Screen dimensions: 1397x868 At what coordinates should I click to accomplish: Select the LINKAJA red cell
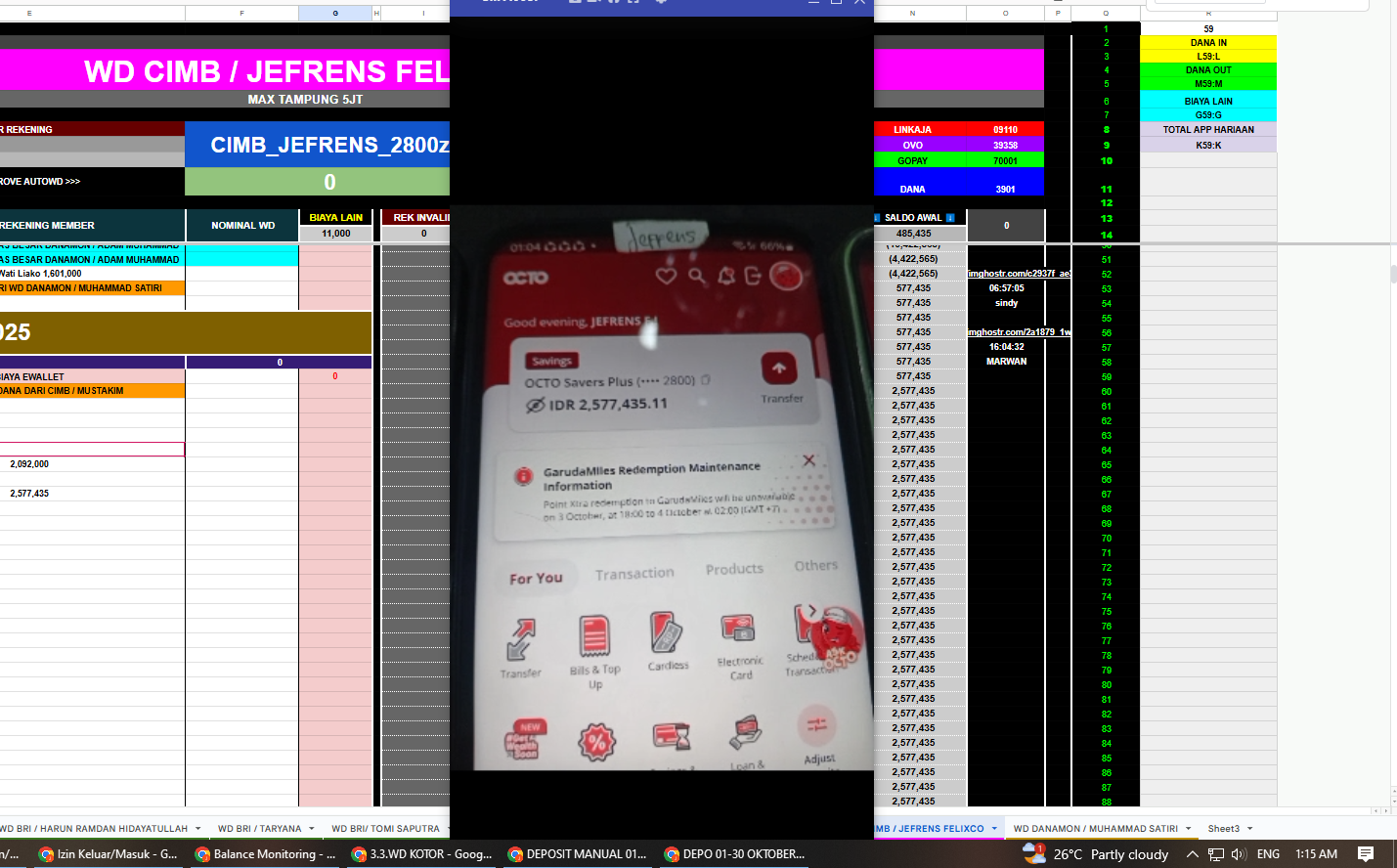click(x=912, y=129)
